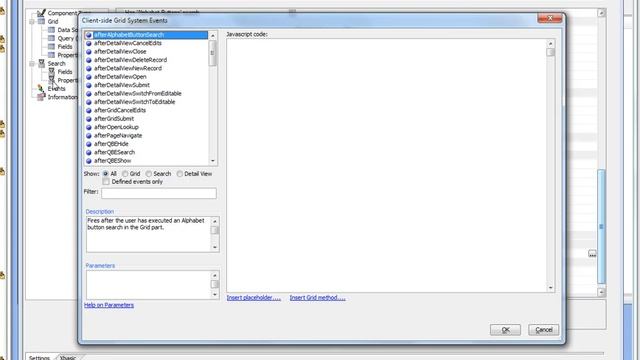Select afterPageNavigate event text
The image size is (640, 360).
pos(118,136)
